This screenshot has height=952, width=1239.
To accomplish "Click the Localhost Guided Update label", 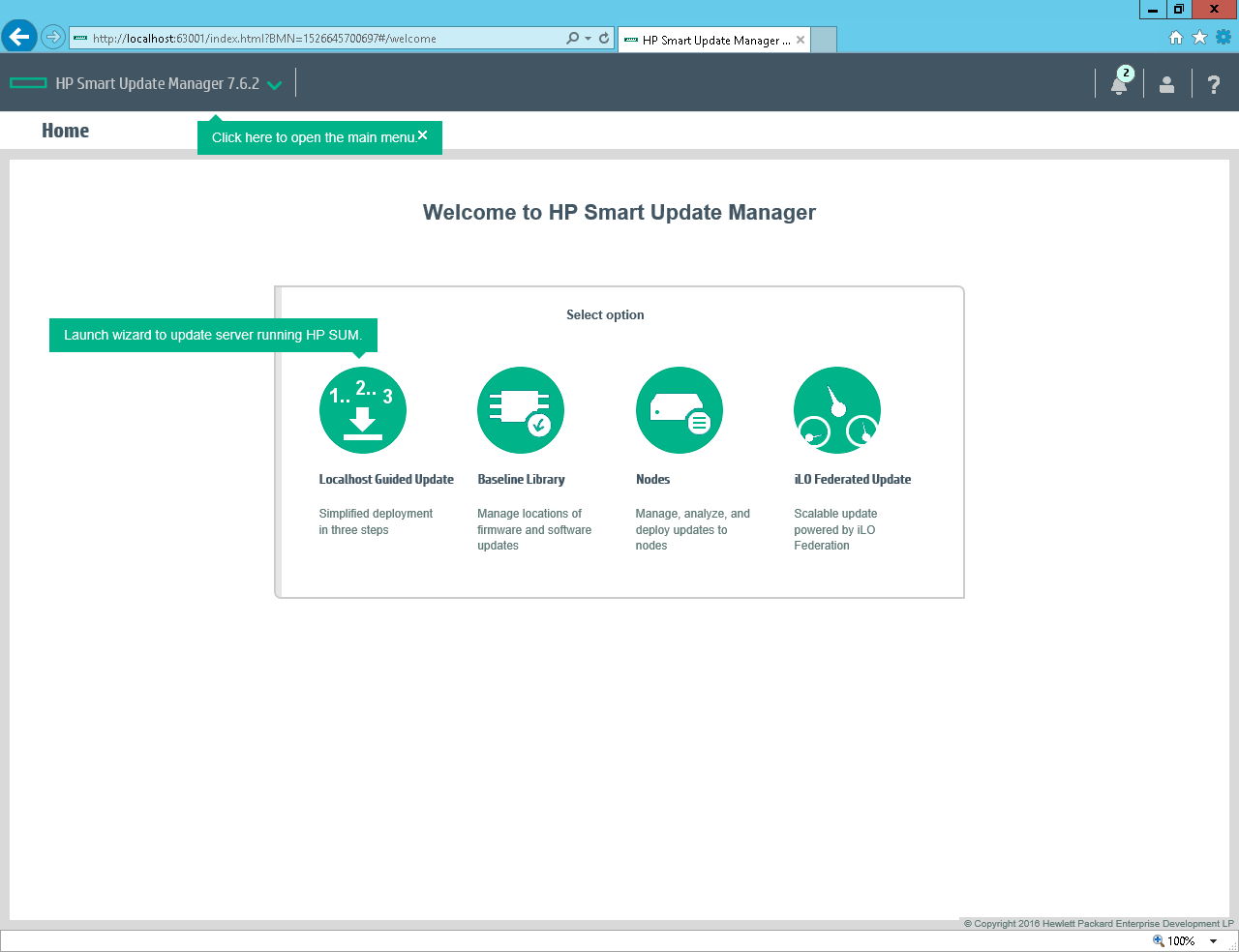I will (386, 480).
